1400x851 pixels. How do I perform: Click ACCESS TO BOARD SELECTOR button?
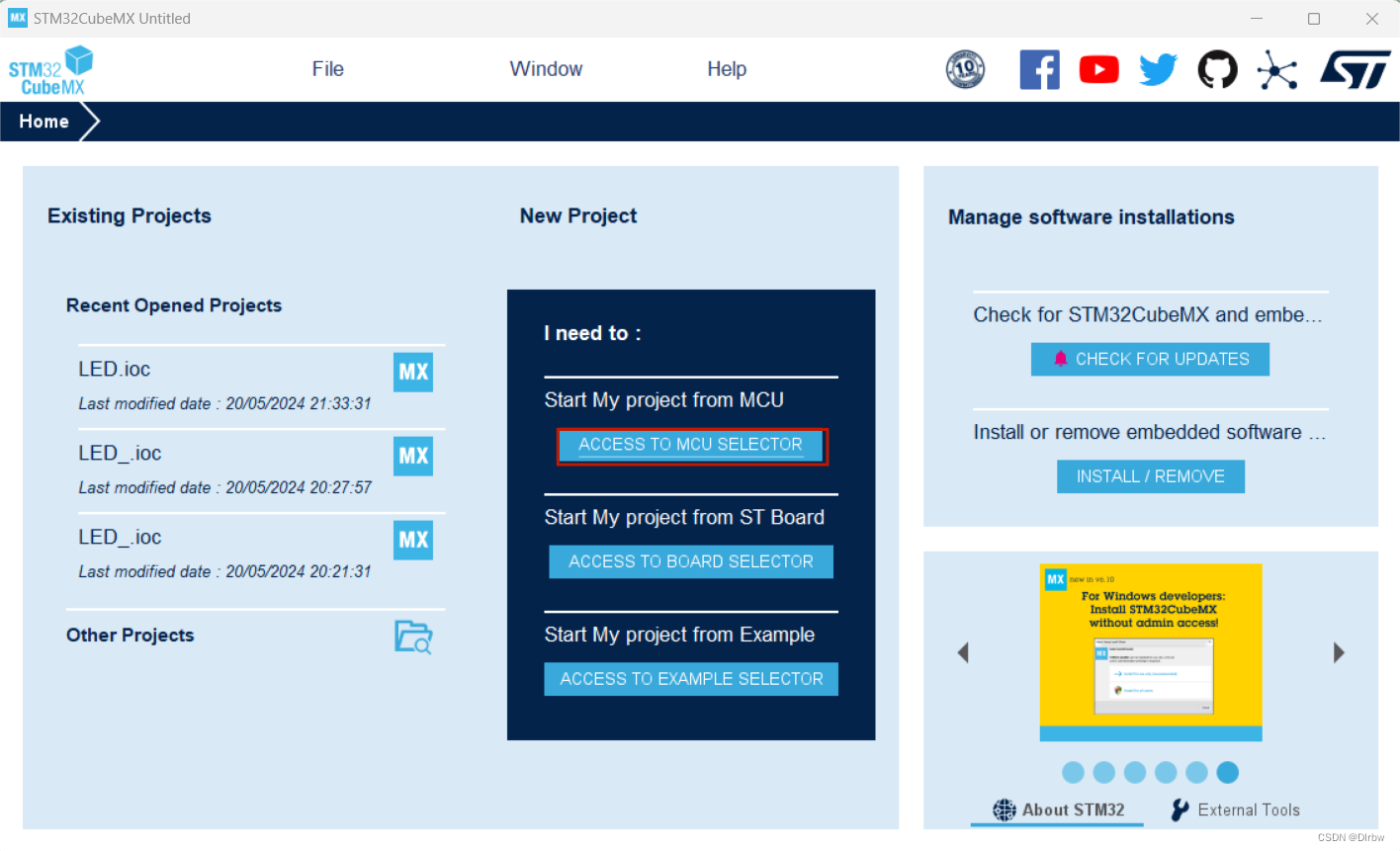[x=691, y=561]
